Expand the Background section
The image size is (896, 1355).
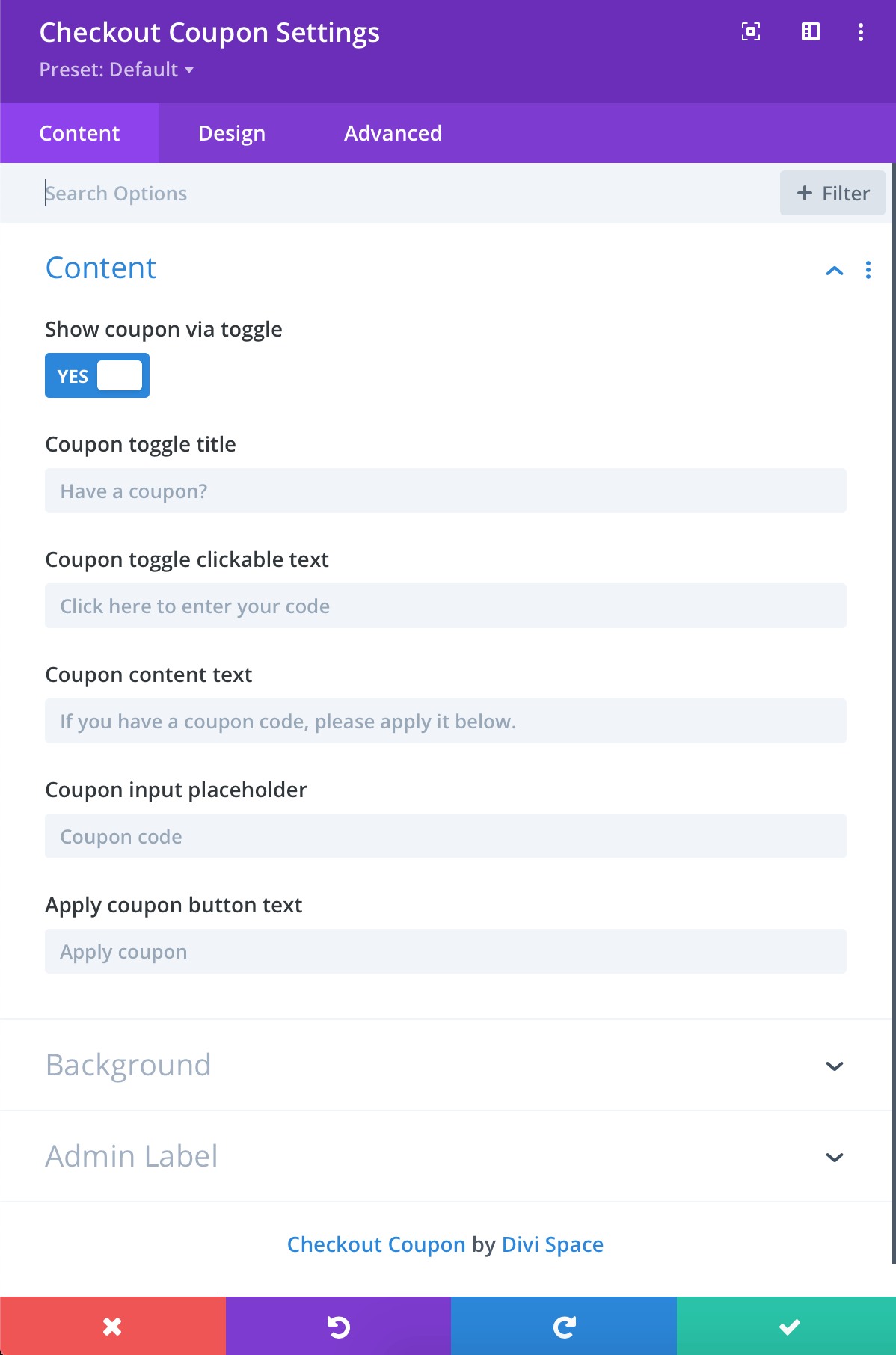[x=446, y=1065]
